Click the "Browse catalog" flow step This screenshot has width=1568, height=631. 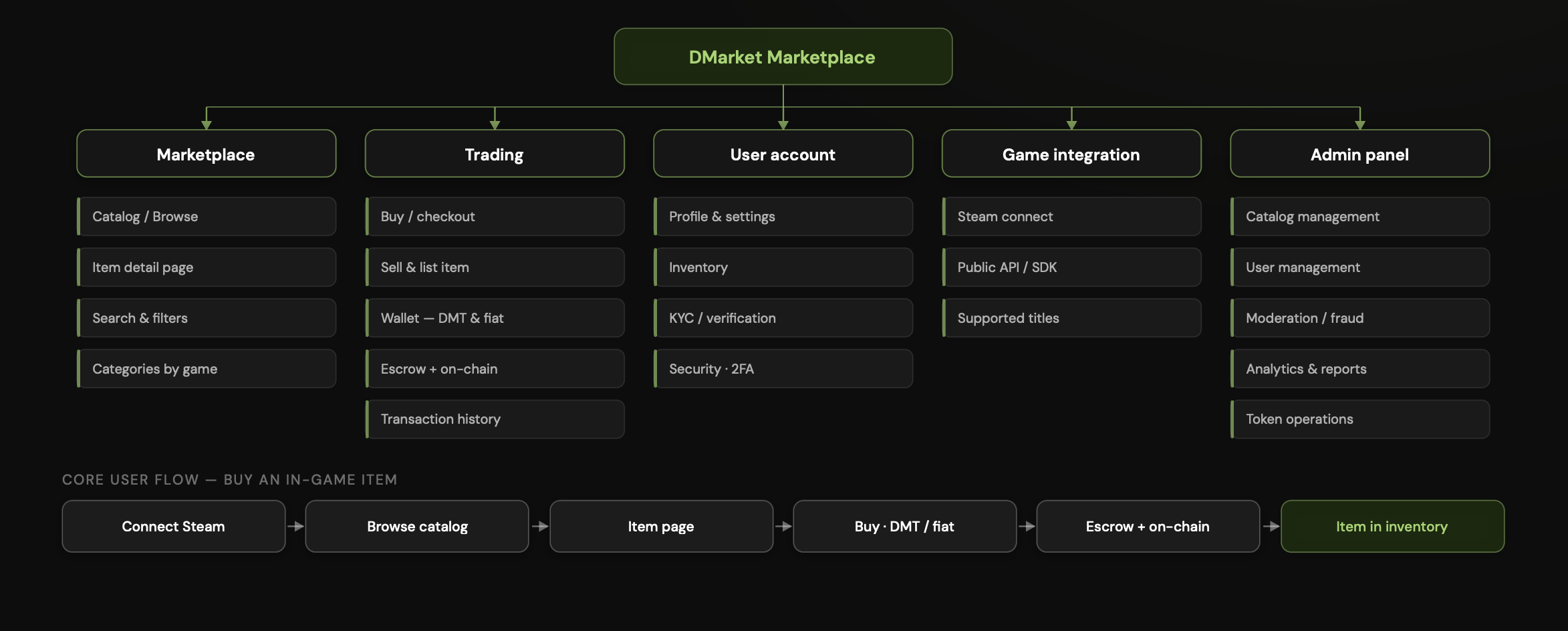(417, 527)
